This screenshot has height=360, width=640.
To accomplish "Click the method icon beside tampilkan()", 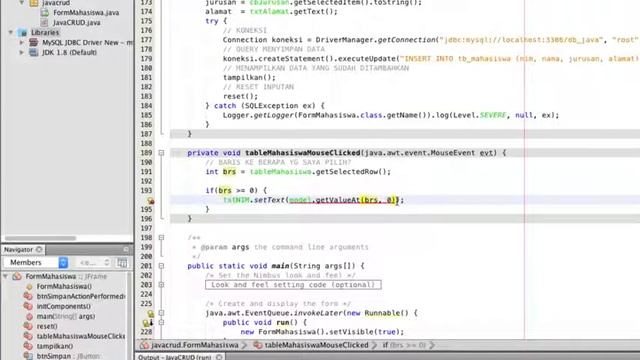I will click(x=28, y=346).
